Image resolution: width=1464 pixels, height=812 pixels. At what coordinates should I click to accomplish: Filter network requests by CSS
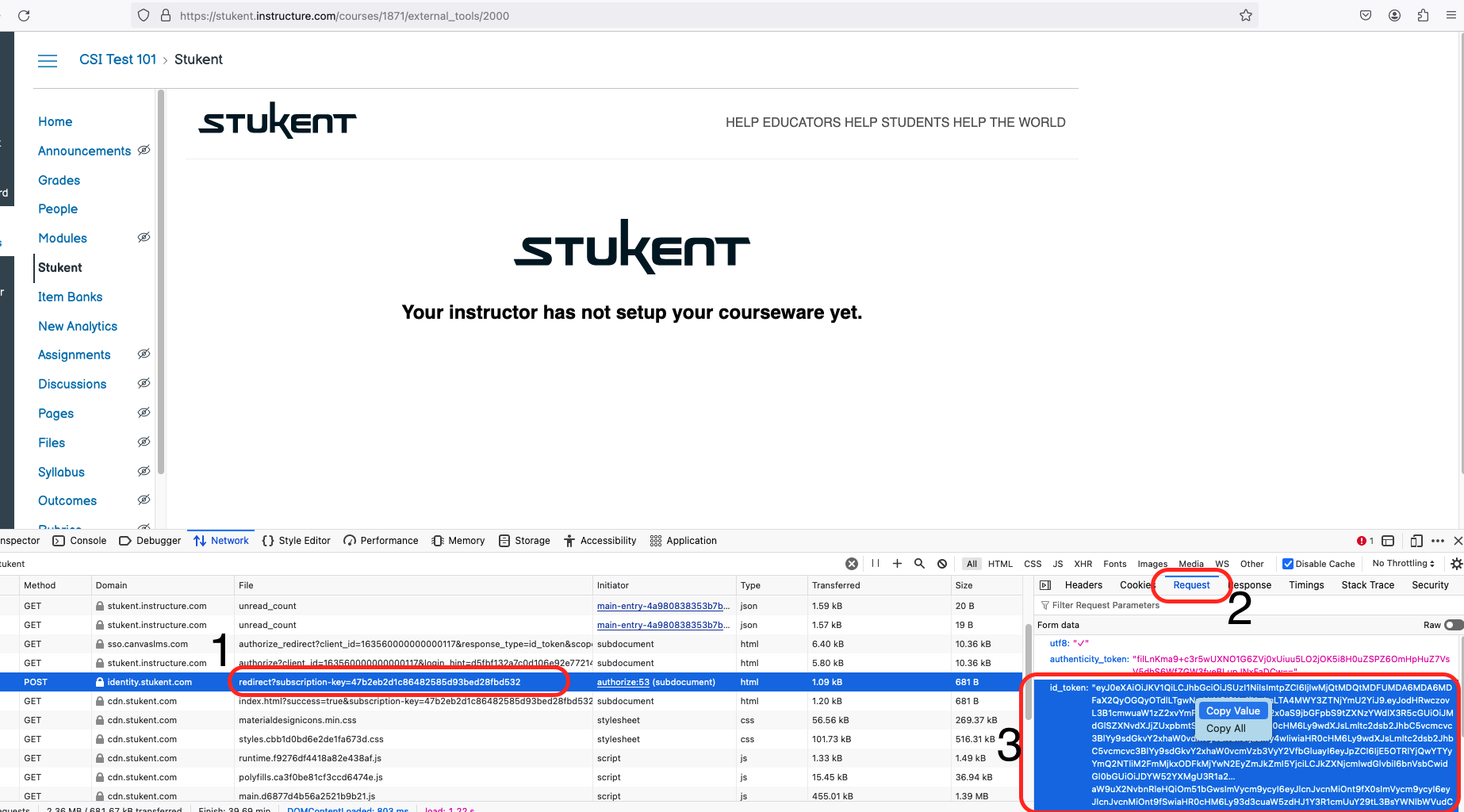coord(1033,564)
